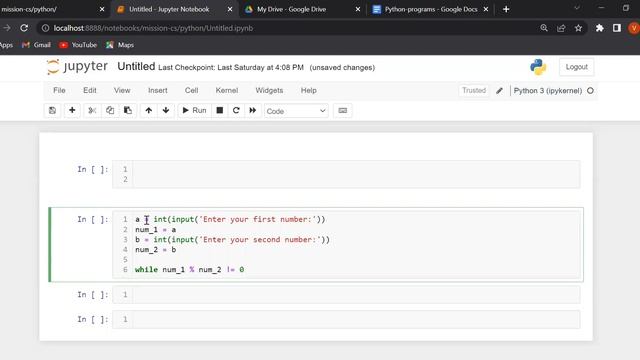The image size is (640, 360).
Task: Click the kernel idle circle indicator
Action: click(x=590, y=91)
